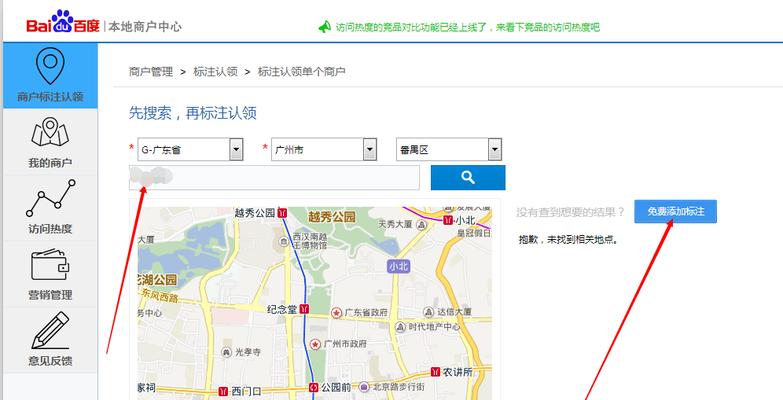Click the 越秀公园 metro station marker
783x400 pixels.
[x=283, y=213]
